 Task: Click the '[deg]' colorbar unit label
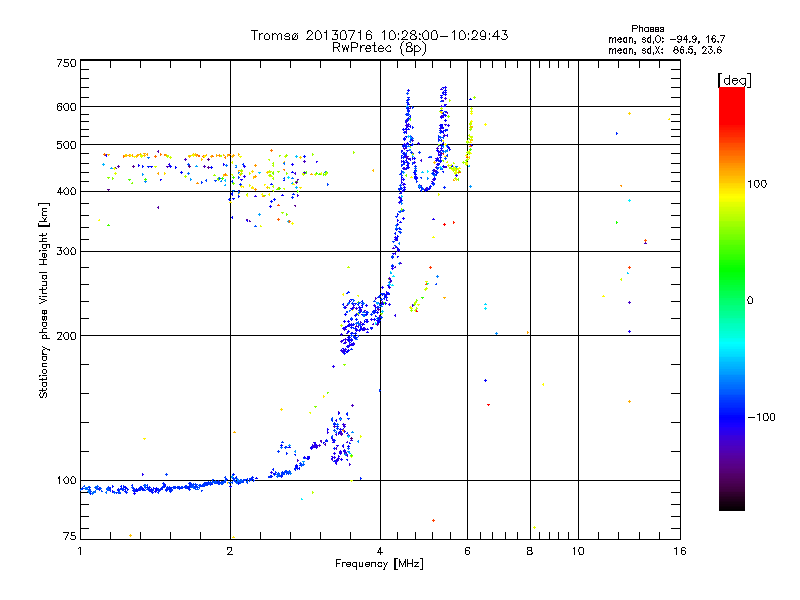click(x=734, y=80)
